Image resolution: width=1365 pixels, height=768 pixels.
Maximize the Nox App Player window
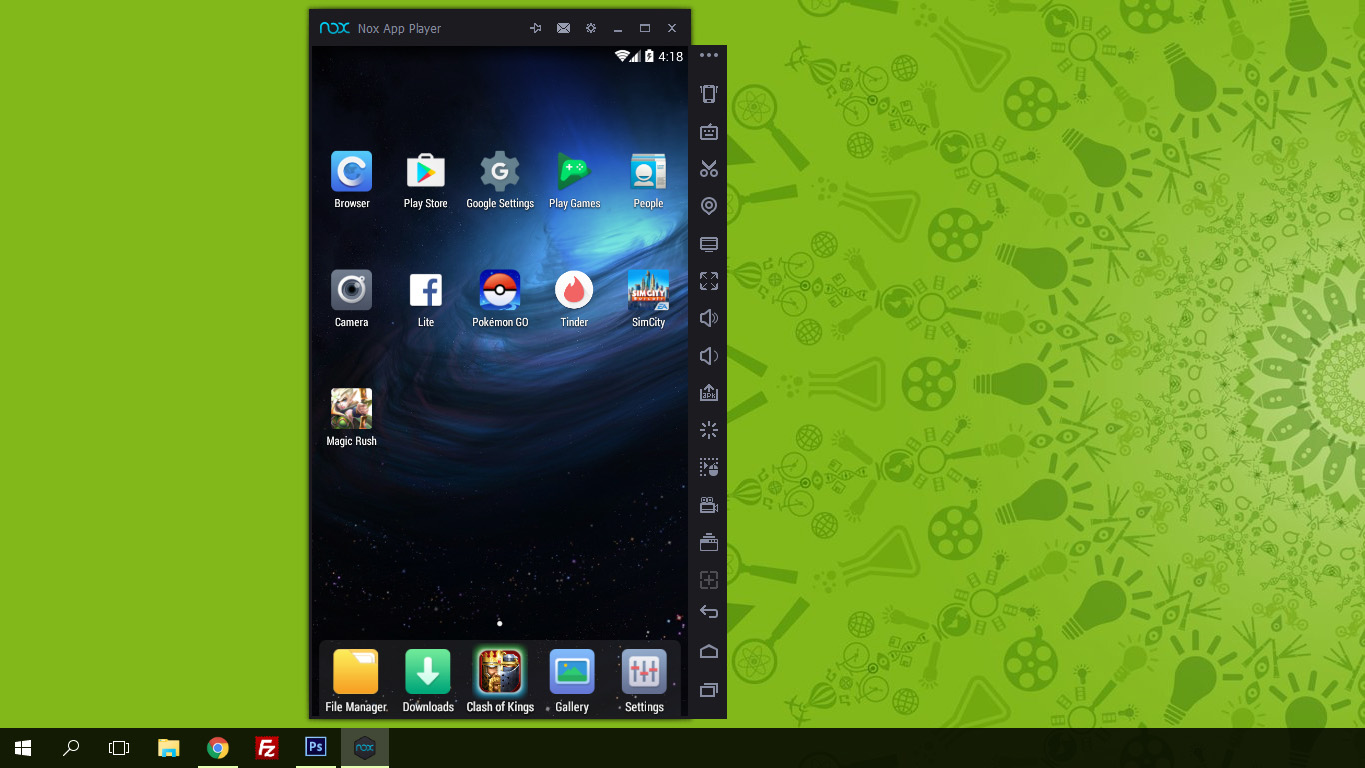[645, 28]
